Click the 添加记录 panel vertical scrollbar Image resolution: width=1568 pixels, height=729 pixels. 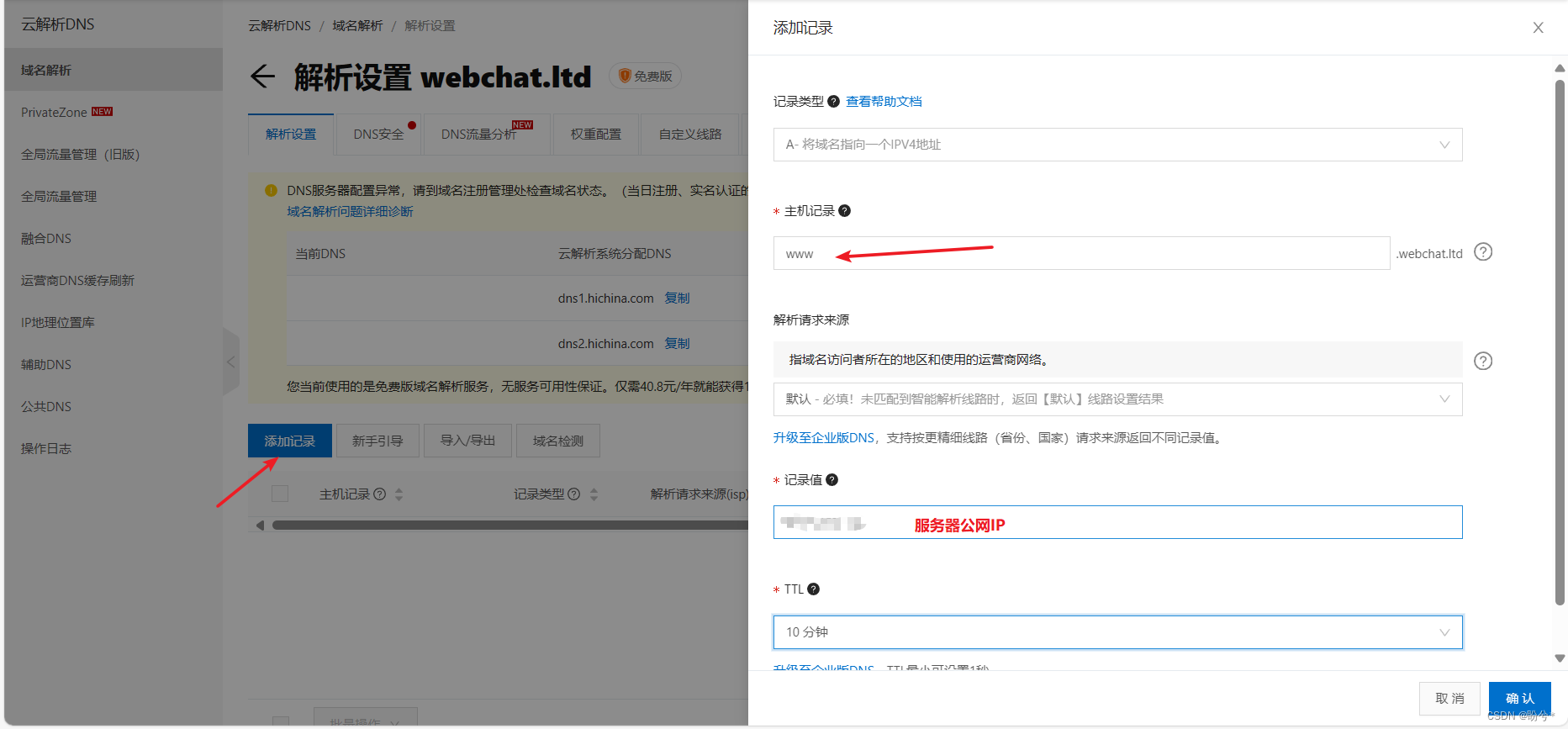1560,342
